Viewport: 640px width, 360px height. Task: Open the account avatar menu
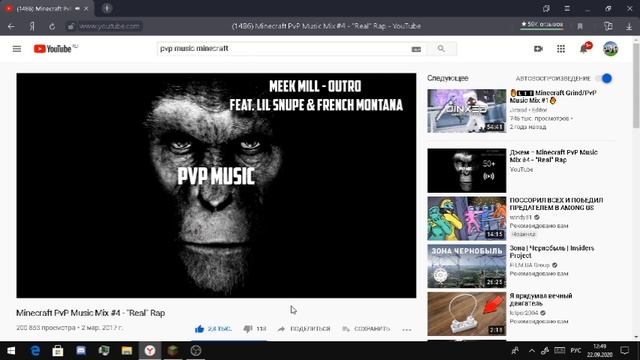click(610, 49)
